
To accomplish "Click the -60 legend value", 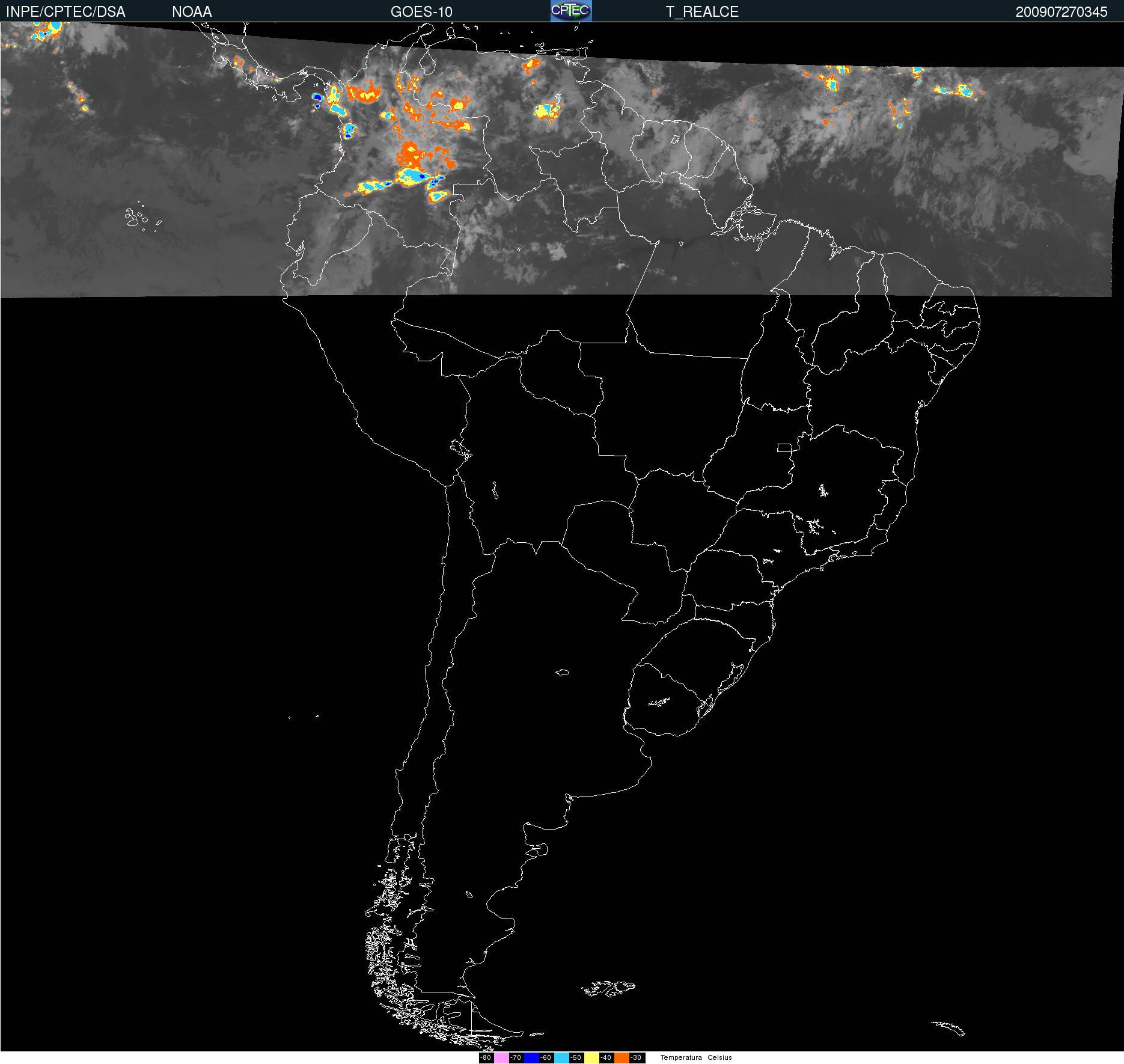I will (546, 1057).
